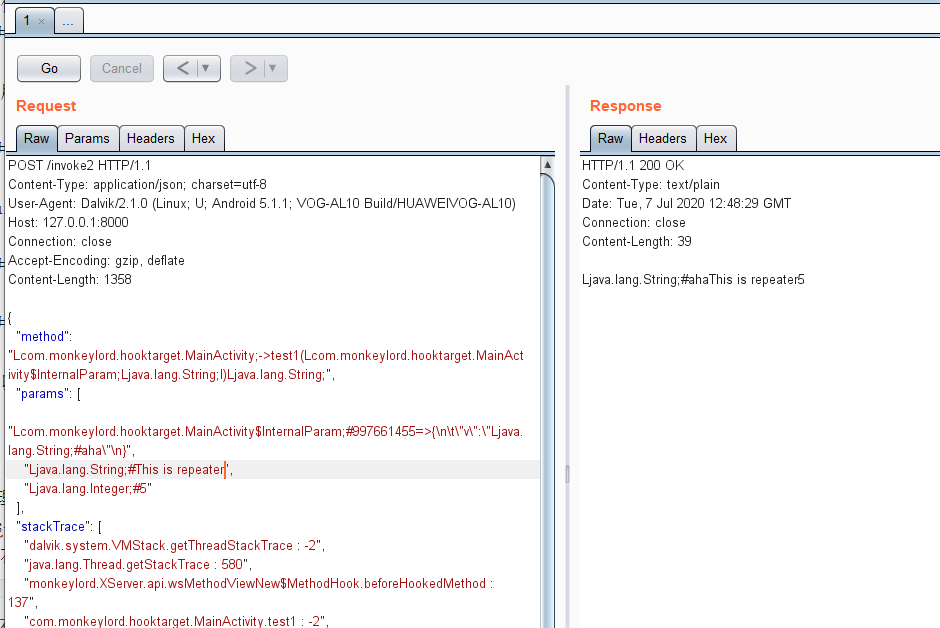Switch to the Request Hex tab
This screenshot has width=940, height=628.
tap(204, 138)
